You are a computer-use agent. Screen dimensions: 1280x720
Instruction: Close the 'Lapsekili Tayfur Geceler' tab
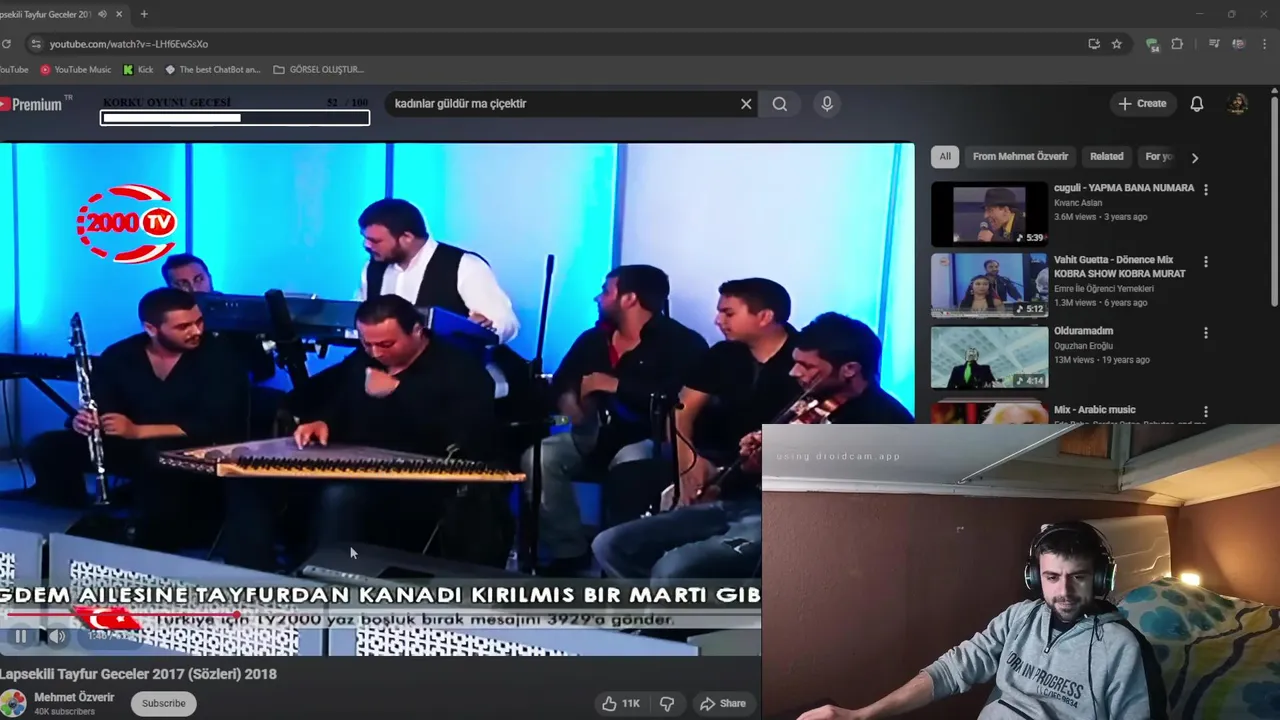tap(120, 14)
